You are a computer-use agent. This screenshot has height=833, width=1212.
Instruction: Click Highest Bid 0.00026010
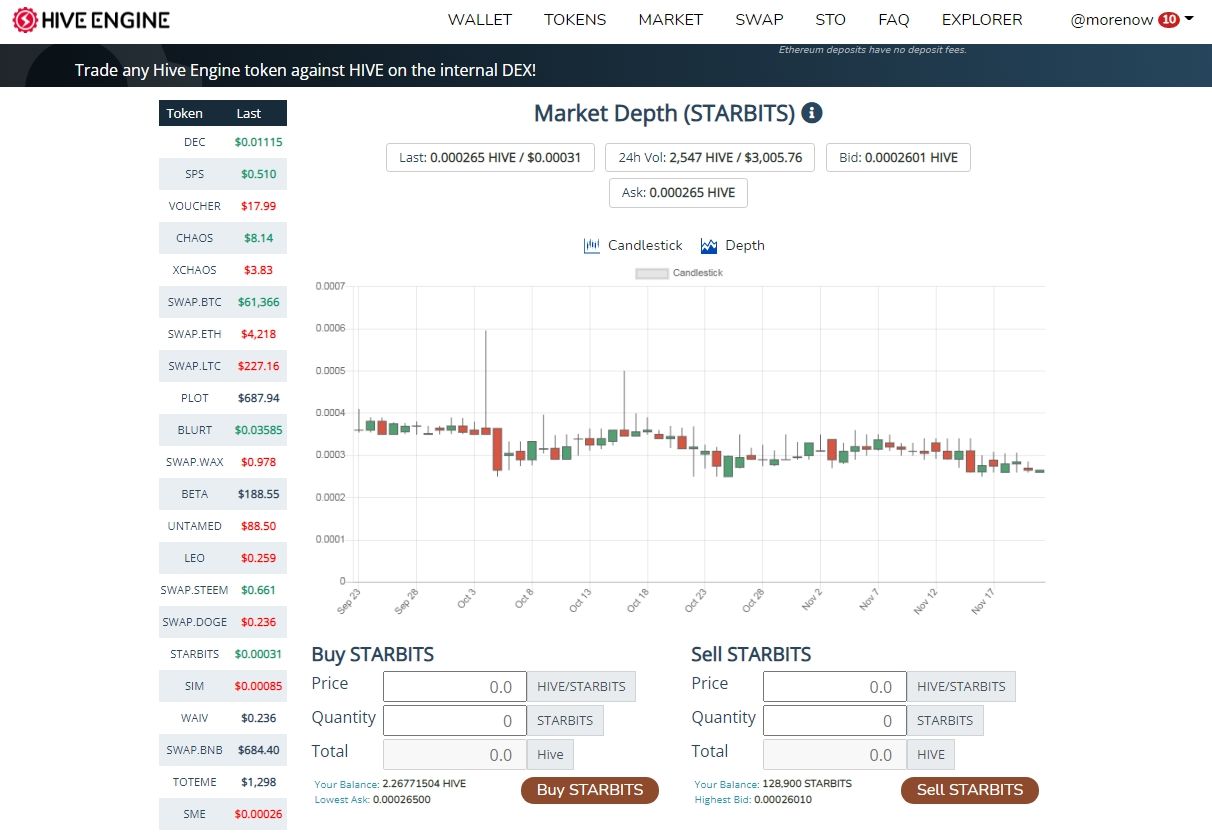[x=753, y=800]
